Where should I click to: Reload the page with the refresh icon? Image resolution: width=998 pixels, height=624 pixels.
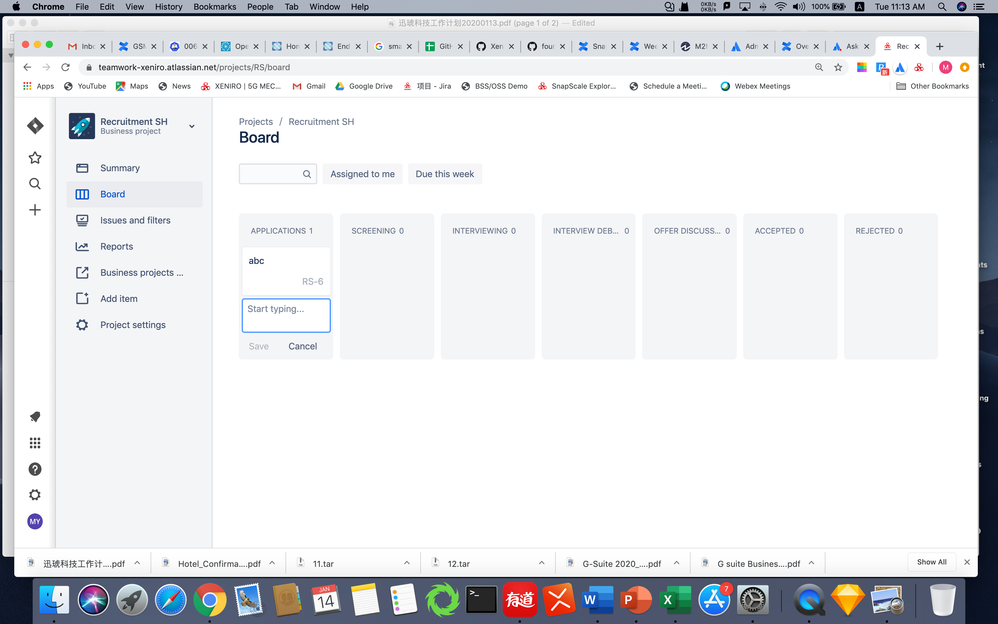65,67
